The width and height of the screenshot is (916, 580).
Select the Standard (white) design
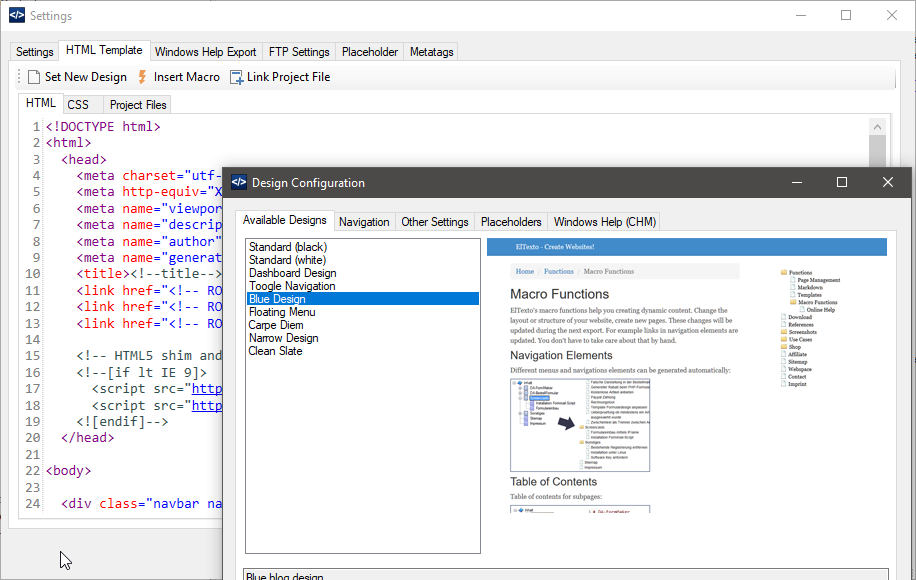pos(363,260)
